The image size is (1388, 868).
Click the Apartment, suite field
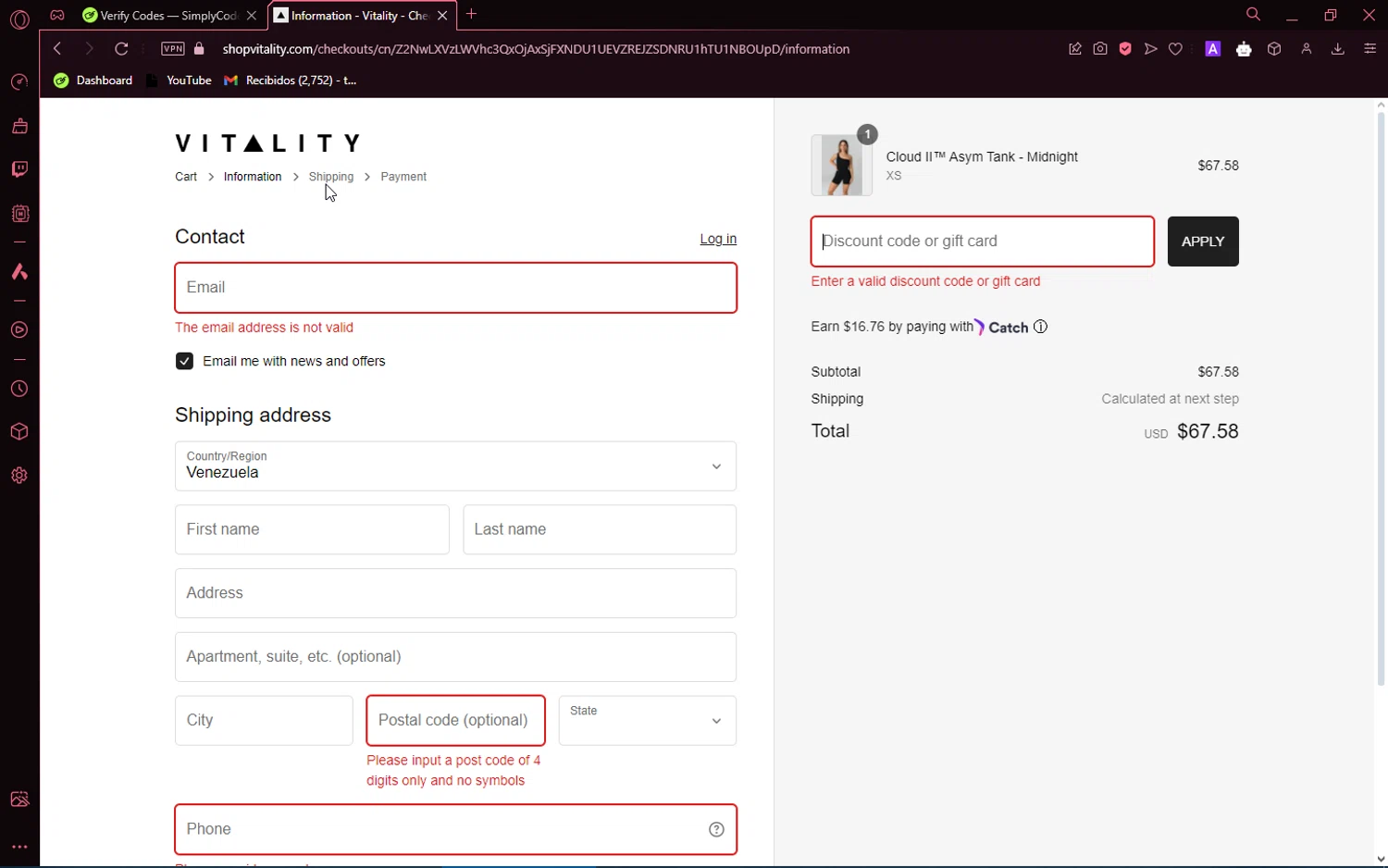click(455, 657)
